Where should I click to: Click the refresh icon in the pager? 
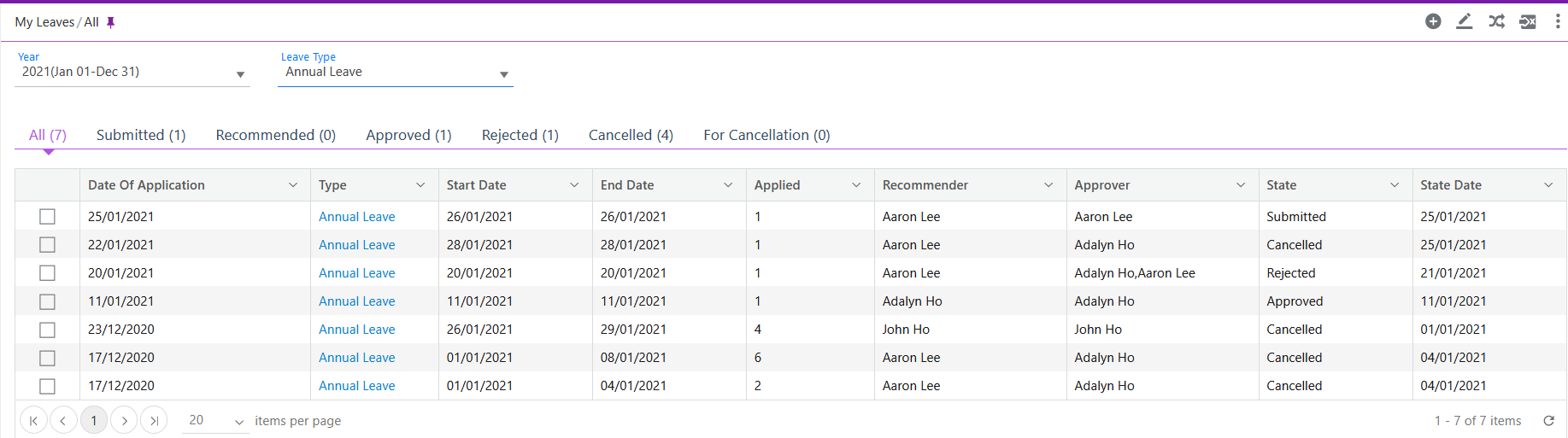click(x=1548, y=420)
